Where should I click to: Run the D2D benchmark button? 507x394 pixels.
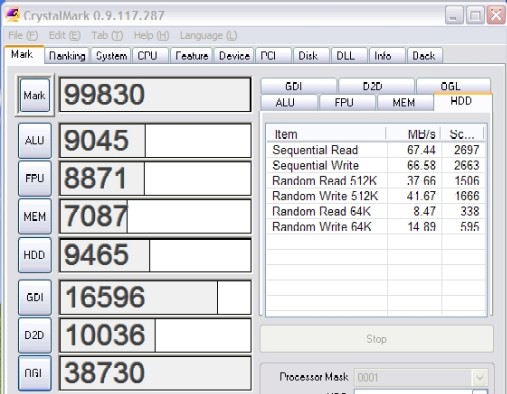(35, 335)
